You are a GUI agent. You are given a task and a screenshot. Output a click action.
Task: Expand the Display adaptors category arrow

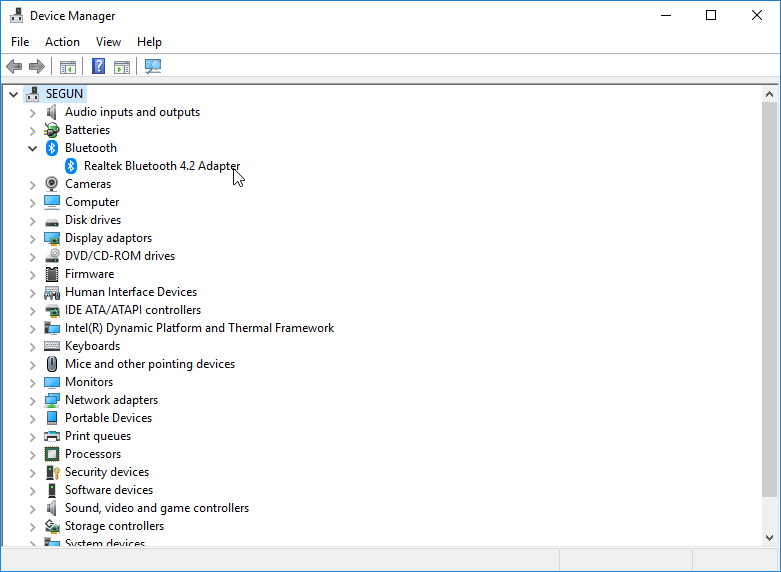click(x=32, y=239)
